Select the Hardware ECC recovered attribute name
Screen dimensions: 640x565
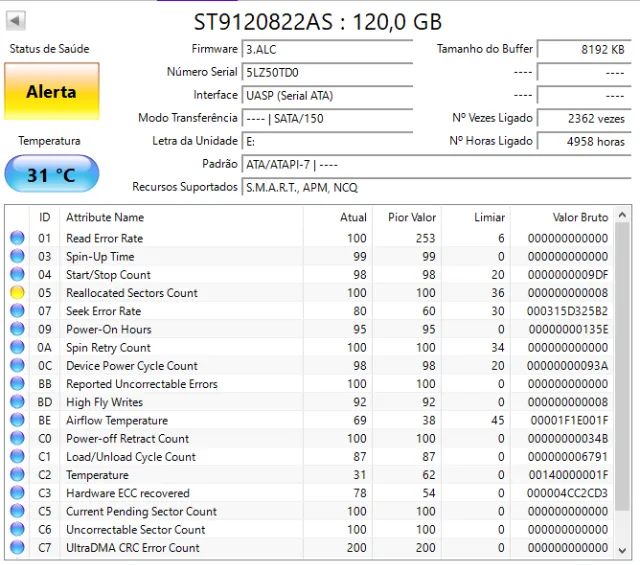pos(128,493)
